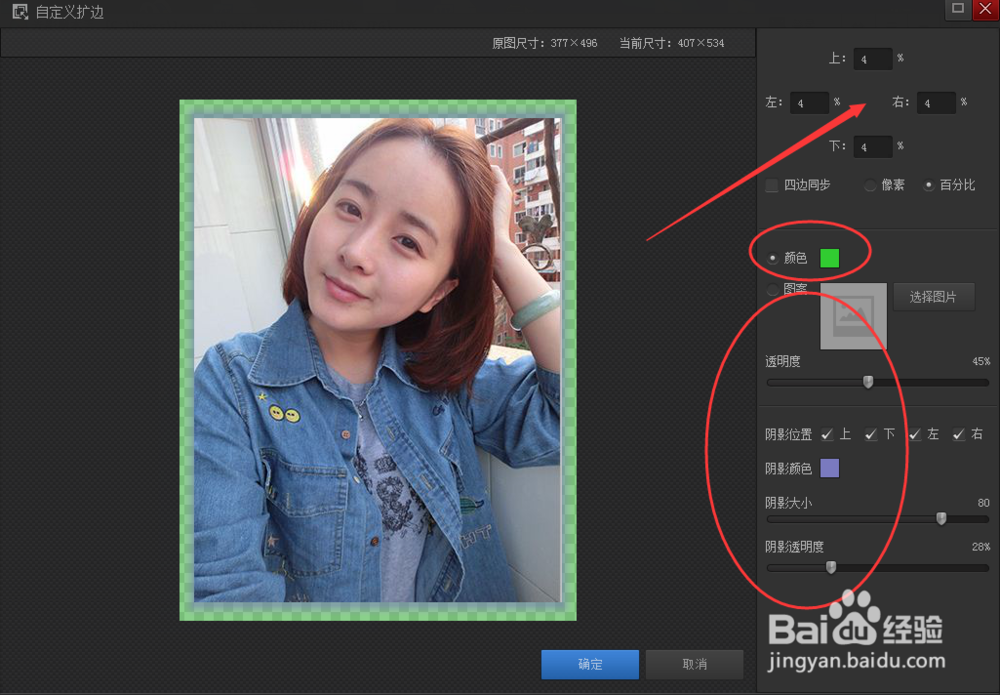
Task: Uncheck 下 in the 阴影位置 row
Action: coord(869,434)
